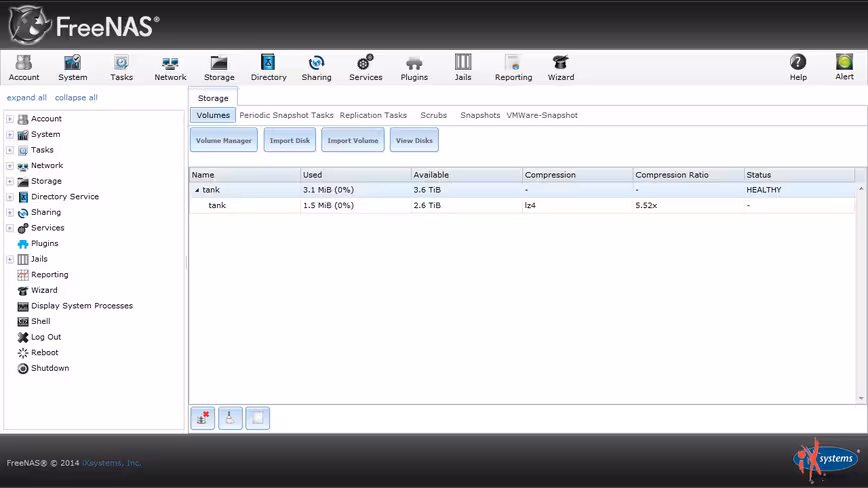Open the iXsystems, Inc. footer link

point(111,463)
